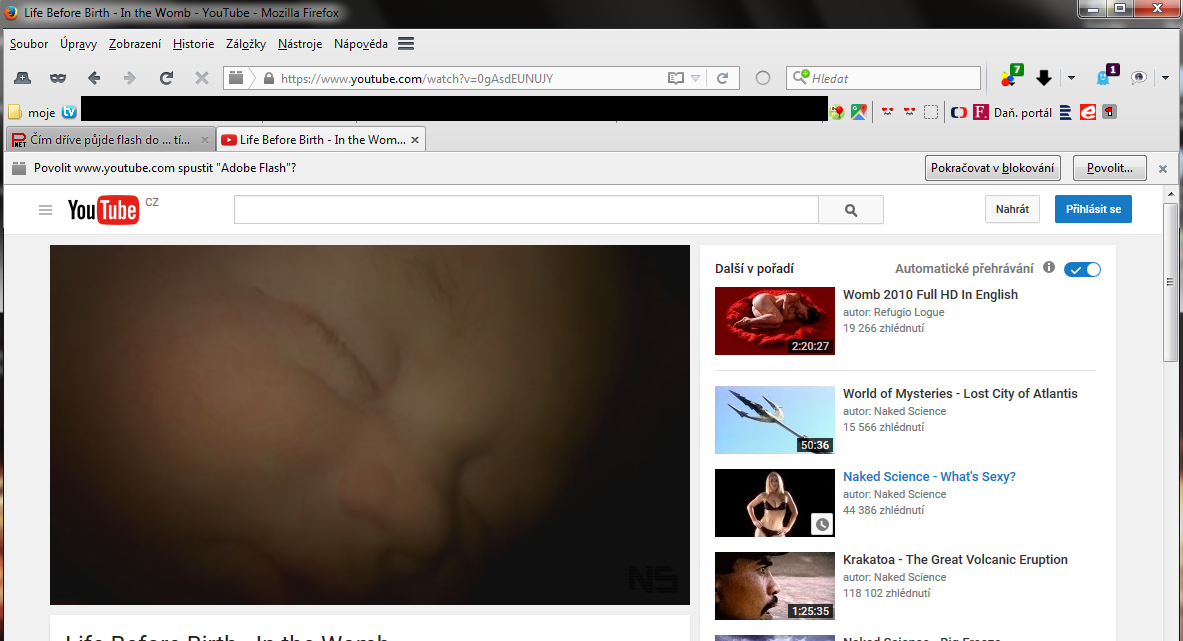
Task: Open the Ghostery ghost extension icon
Action: [1107, 75]
